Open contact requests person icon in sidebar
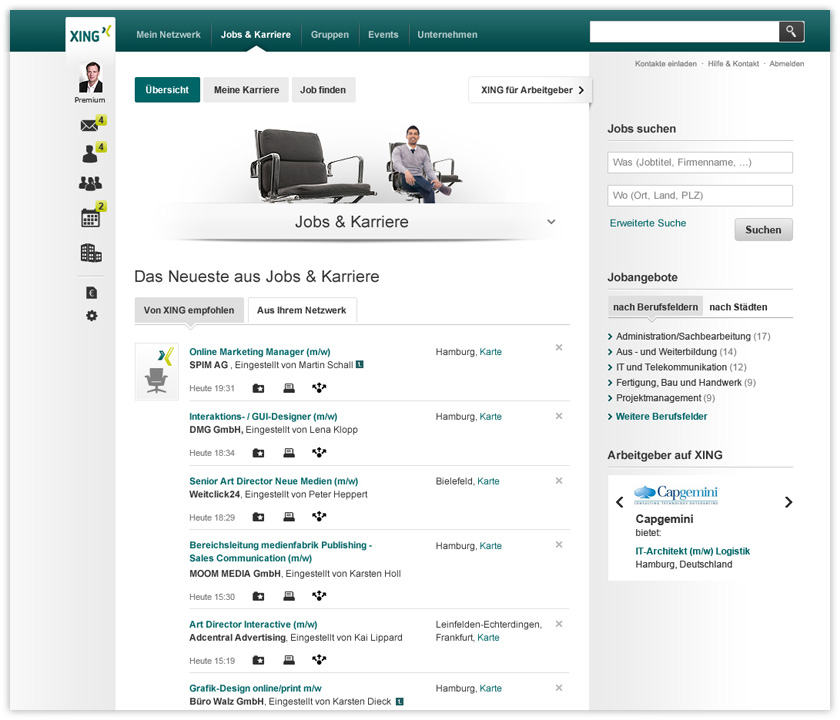 pyautogui.click(x=89, y=154)
